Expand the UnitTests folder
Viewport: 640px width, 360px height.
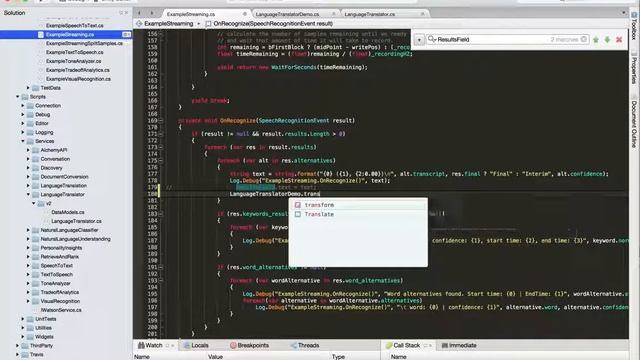23,319
